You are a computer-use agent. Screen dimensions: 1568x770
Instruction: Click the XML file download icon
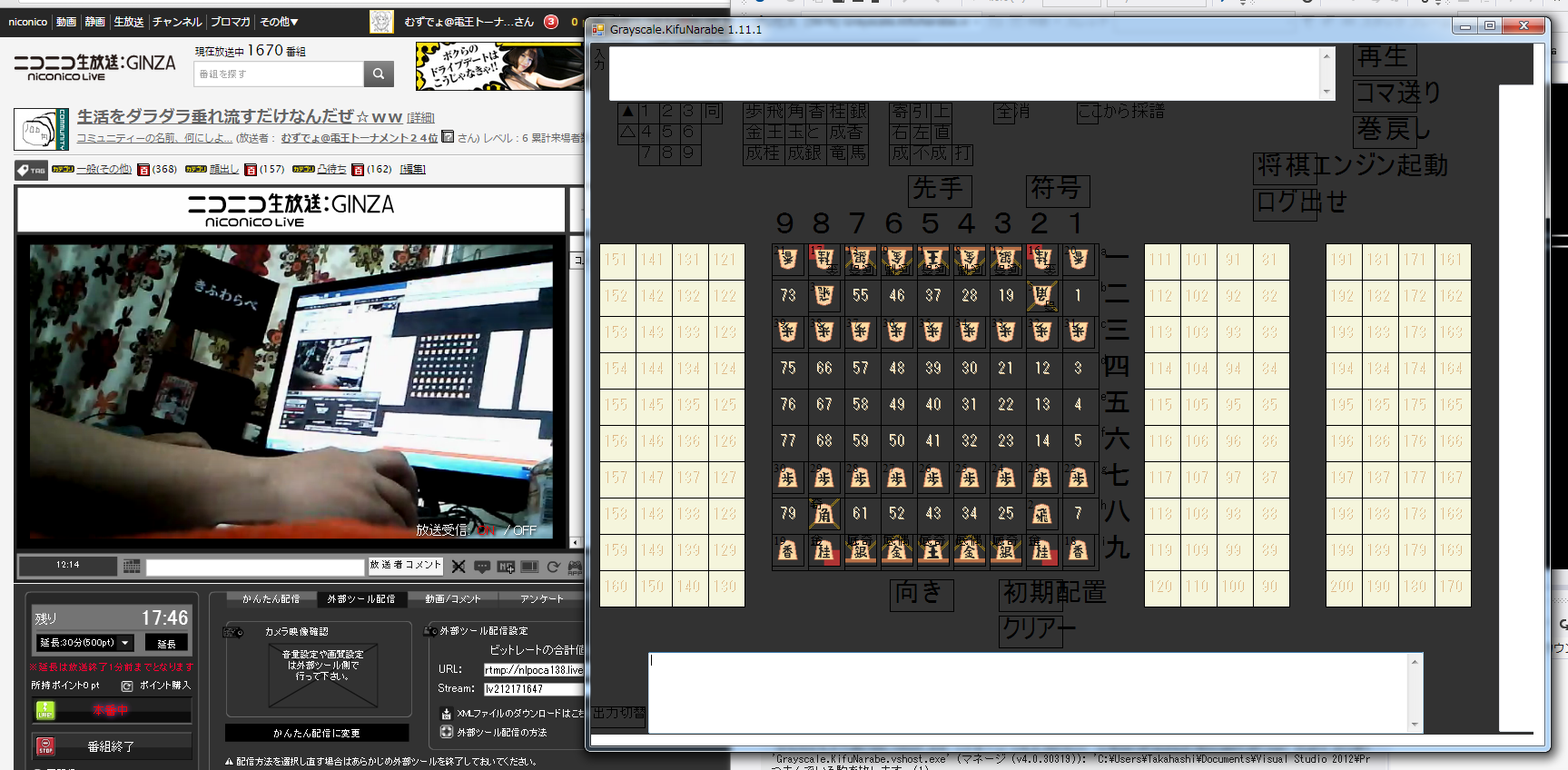coord(446,714)
